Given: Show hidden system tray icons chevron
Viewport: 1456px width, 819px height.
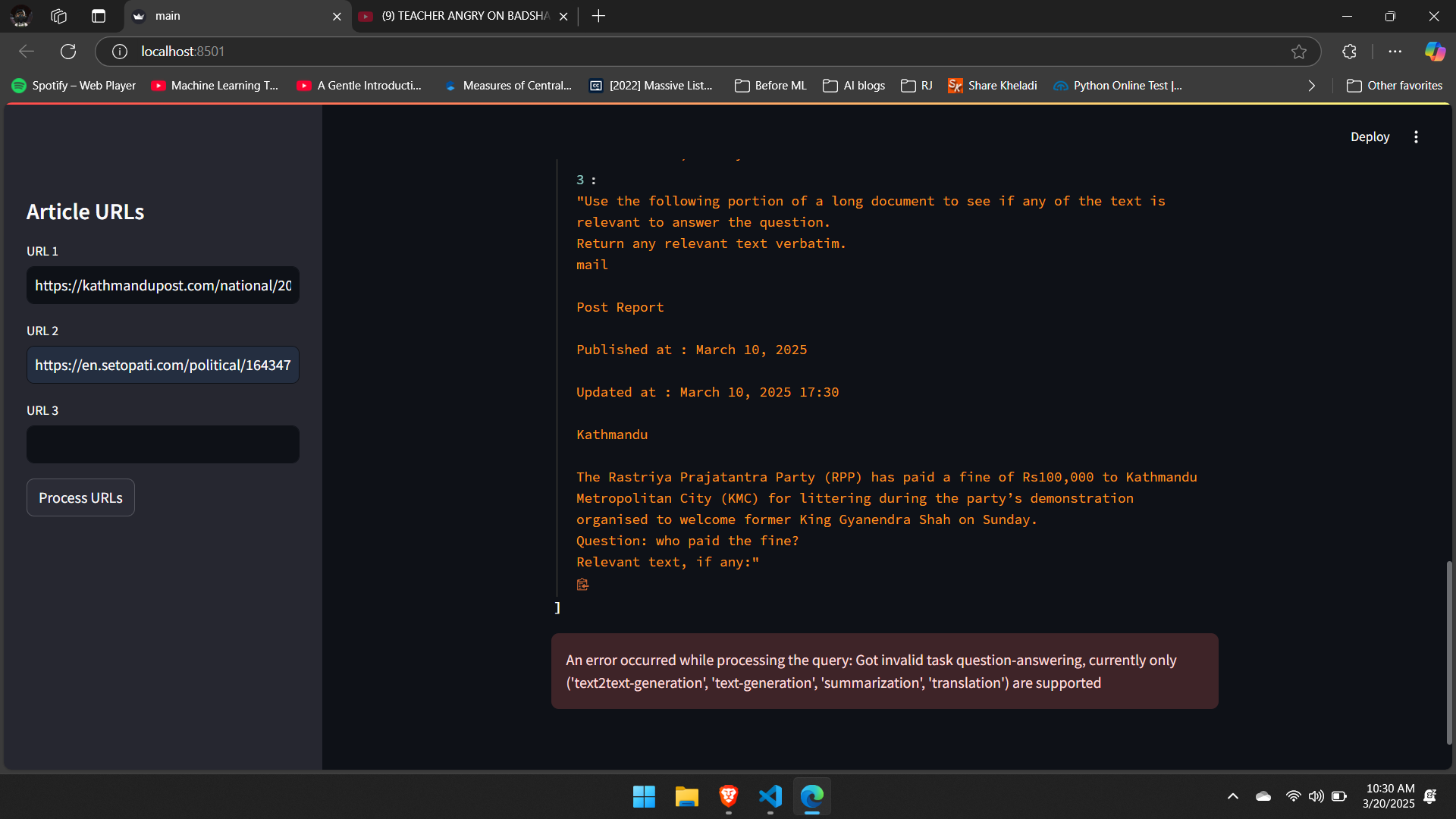Looking at the screenshot, I should pos(1233,796).
